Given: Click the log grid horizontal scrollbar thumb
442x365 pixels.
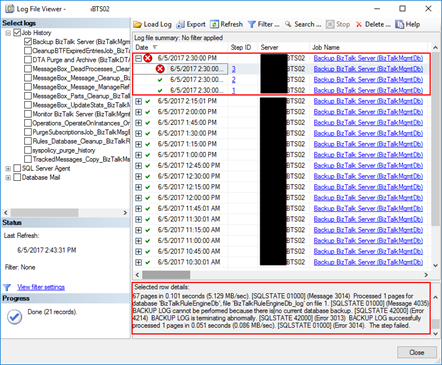Looking at the screenshot, I should click(166, 275).
